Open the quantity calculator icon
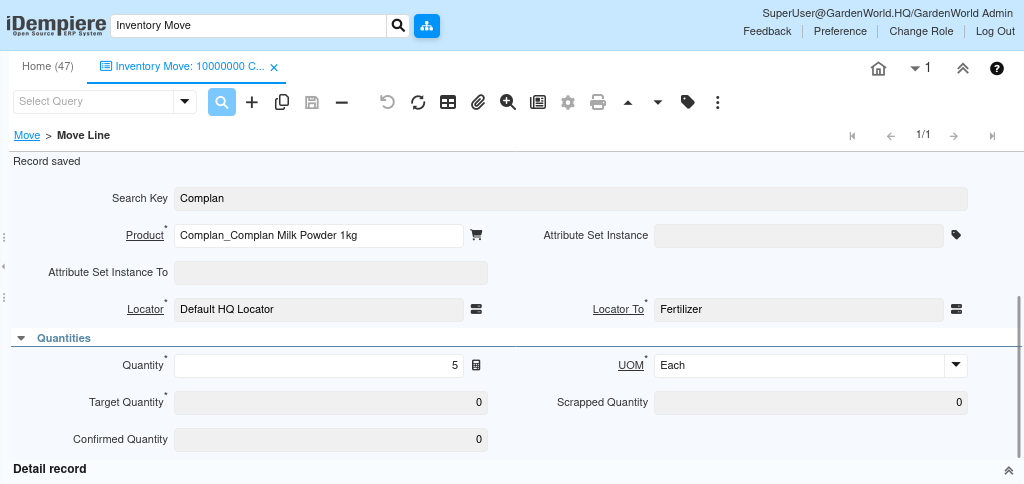The height and width of the screenshot is (484, 1024). coord(476,365)
